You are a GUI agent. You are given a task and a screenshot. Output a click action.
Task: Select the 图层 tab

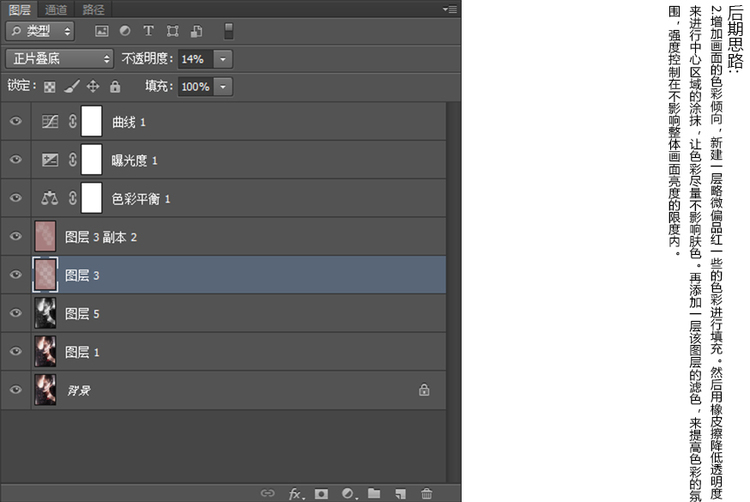click(19, 9)
